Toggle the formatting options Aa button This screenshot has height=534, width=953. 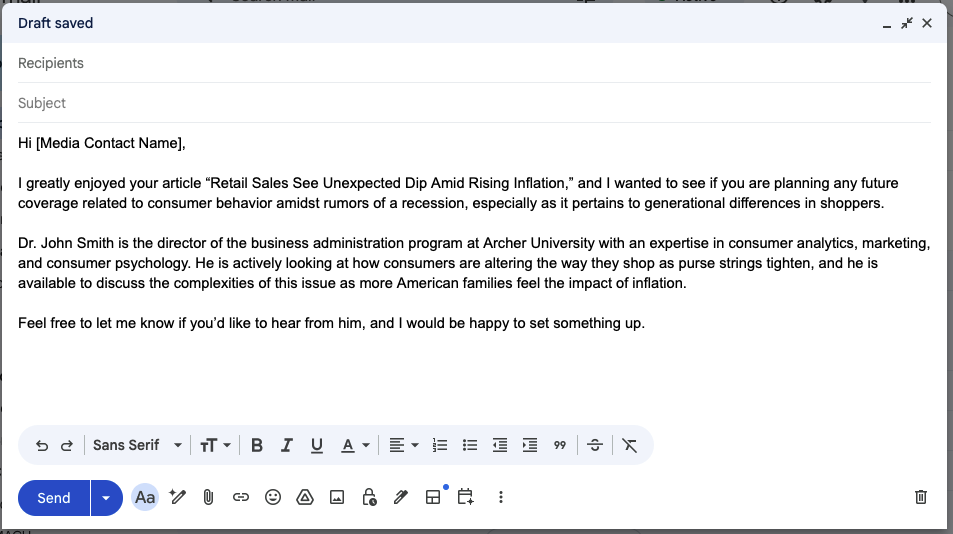point(145,498)
